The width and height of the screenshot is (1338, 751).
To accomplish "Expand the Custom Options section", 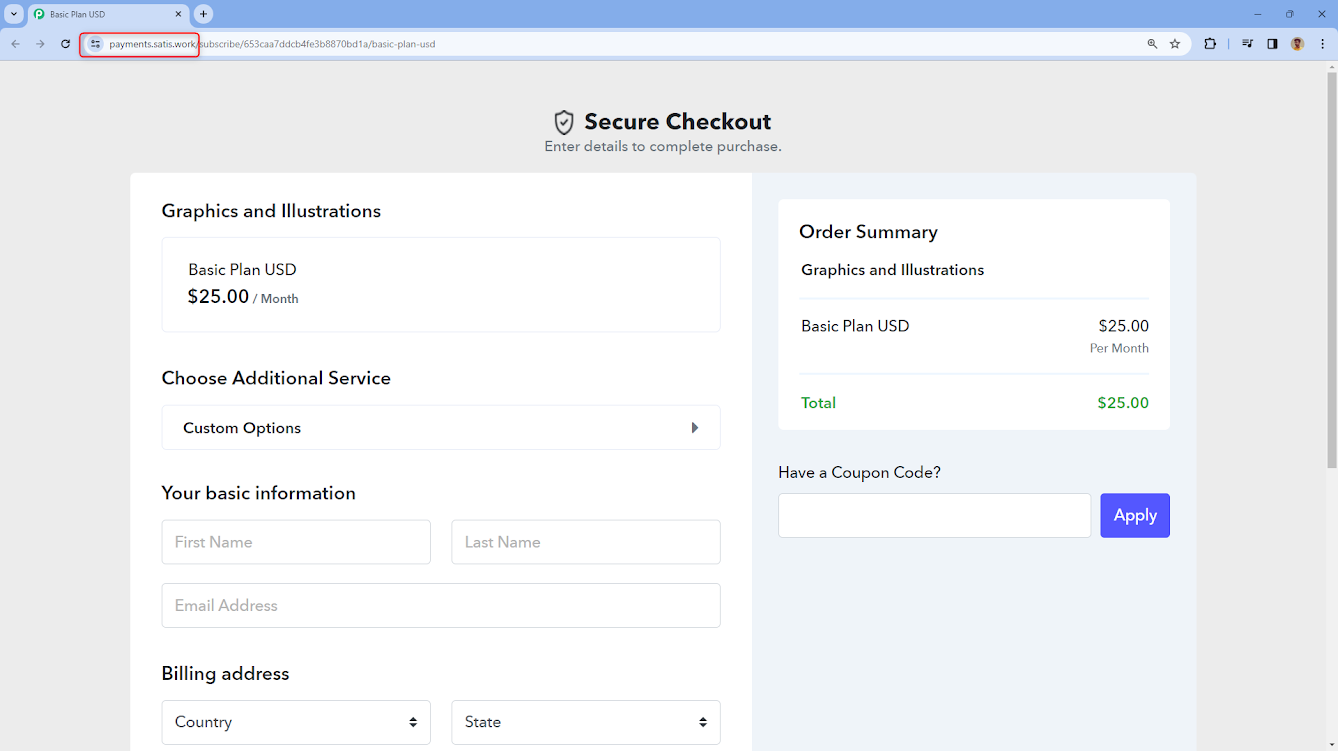I will click(441, 428).
